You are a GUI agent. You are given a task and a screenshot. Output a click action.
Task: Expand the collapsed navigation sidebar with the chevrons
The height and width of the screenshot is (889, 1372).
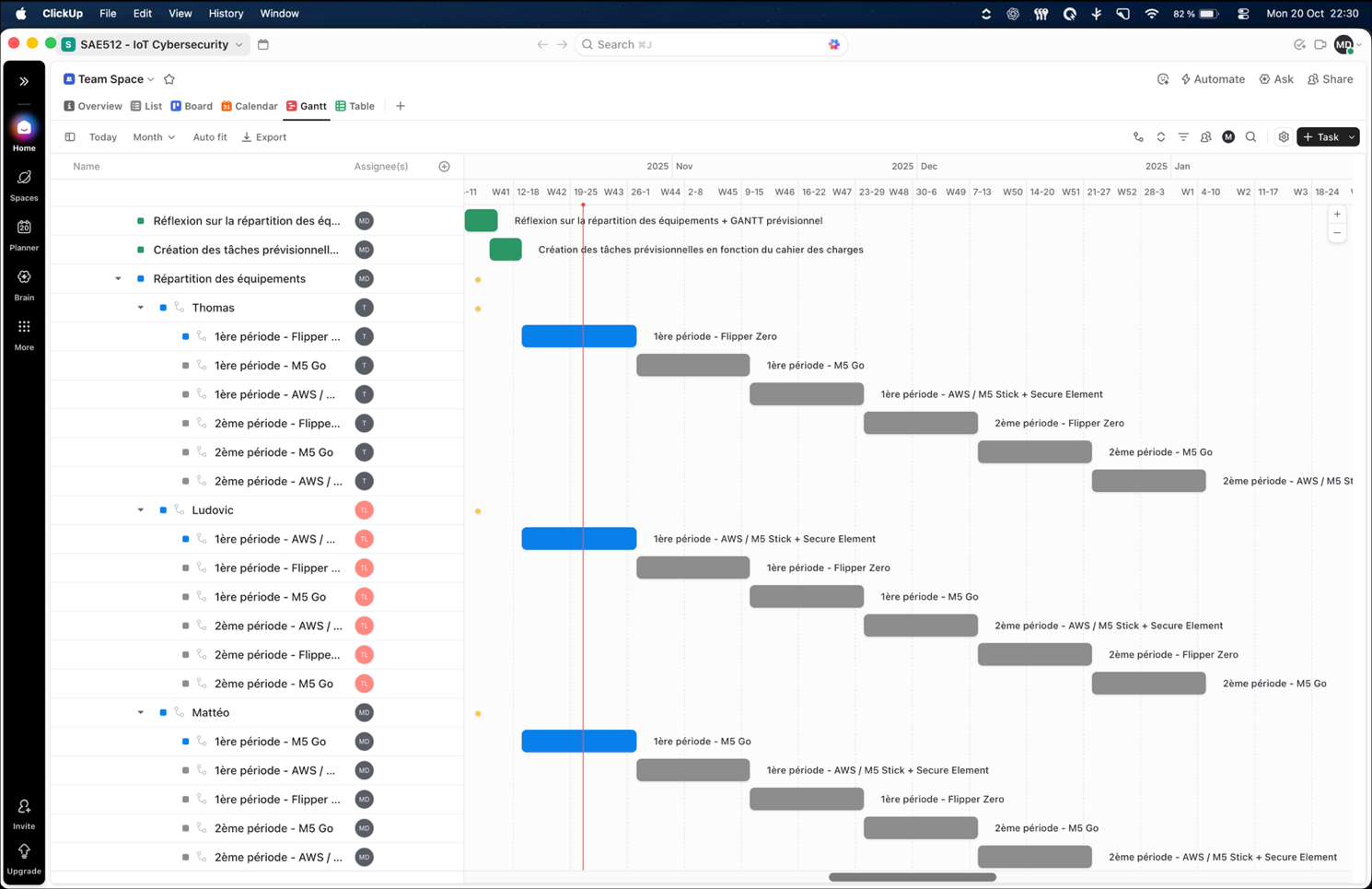pos(23,81)
